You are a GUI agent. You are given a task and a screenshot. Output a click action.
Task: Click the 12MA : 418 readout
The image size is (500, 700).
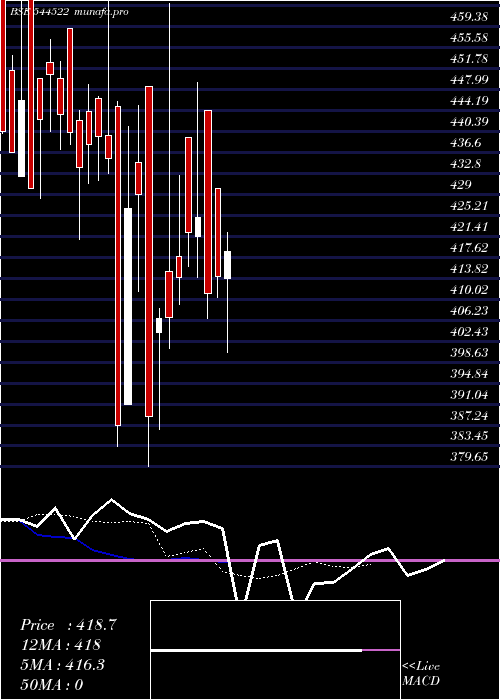click(60, 645)
